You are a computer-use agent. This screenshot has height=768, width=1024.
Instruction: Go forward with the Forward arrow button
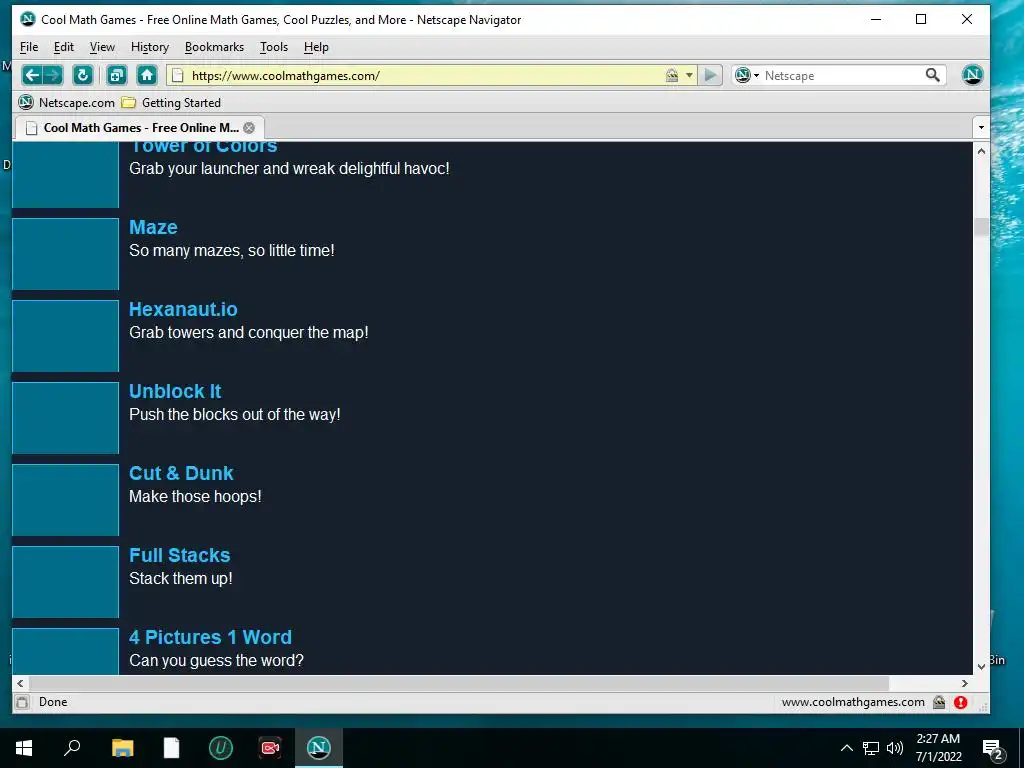(x=53, y=75)
